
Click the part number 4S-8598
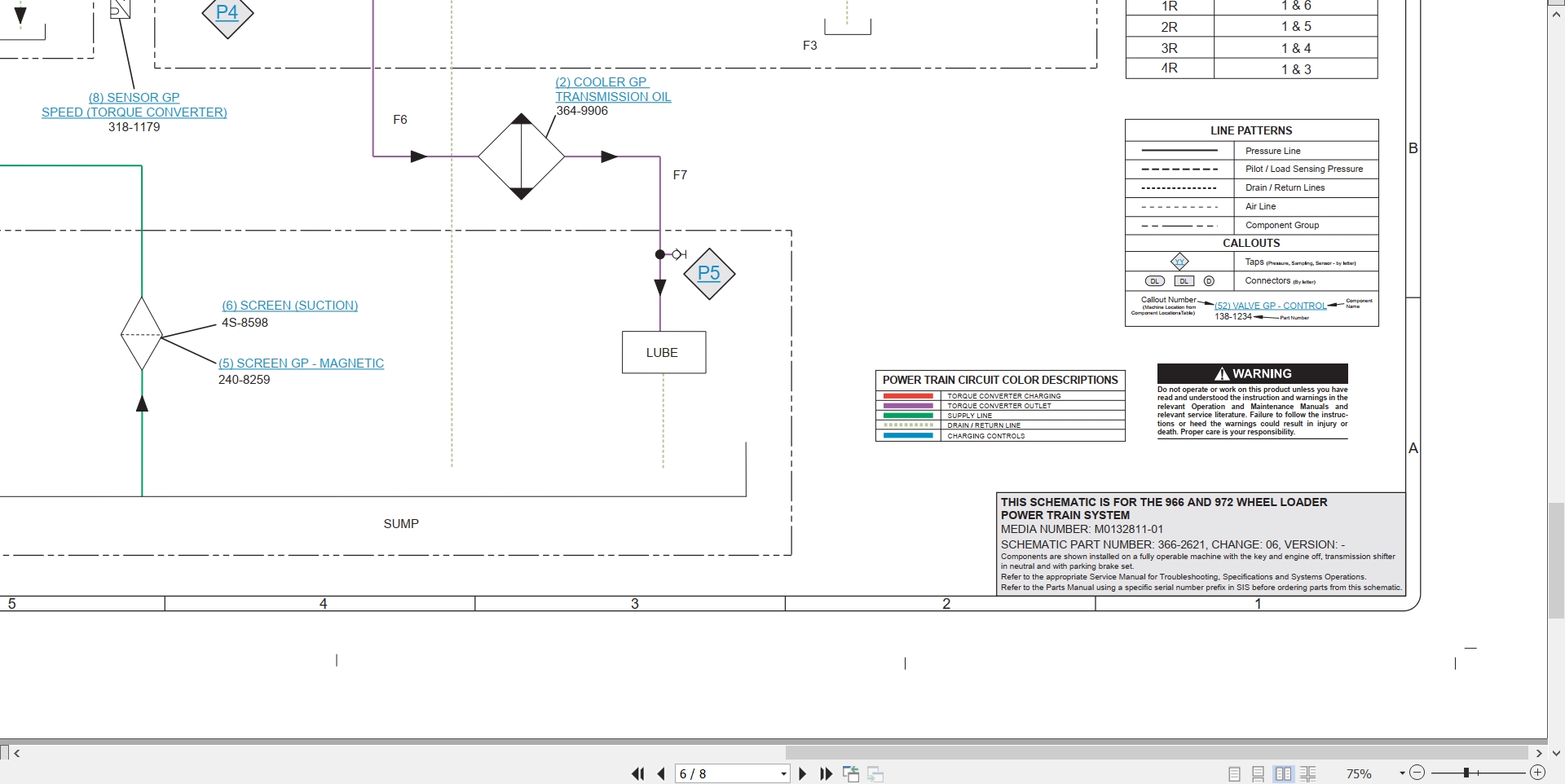click(245, 323)
